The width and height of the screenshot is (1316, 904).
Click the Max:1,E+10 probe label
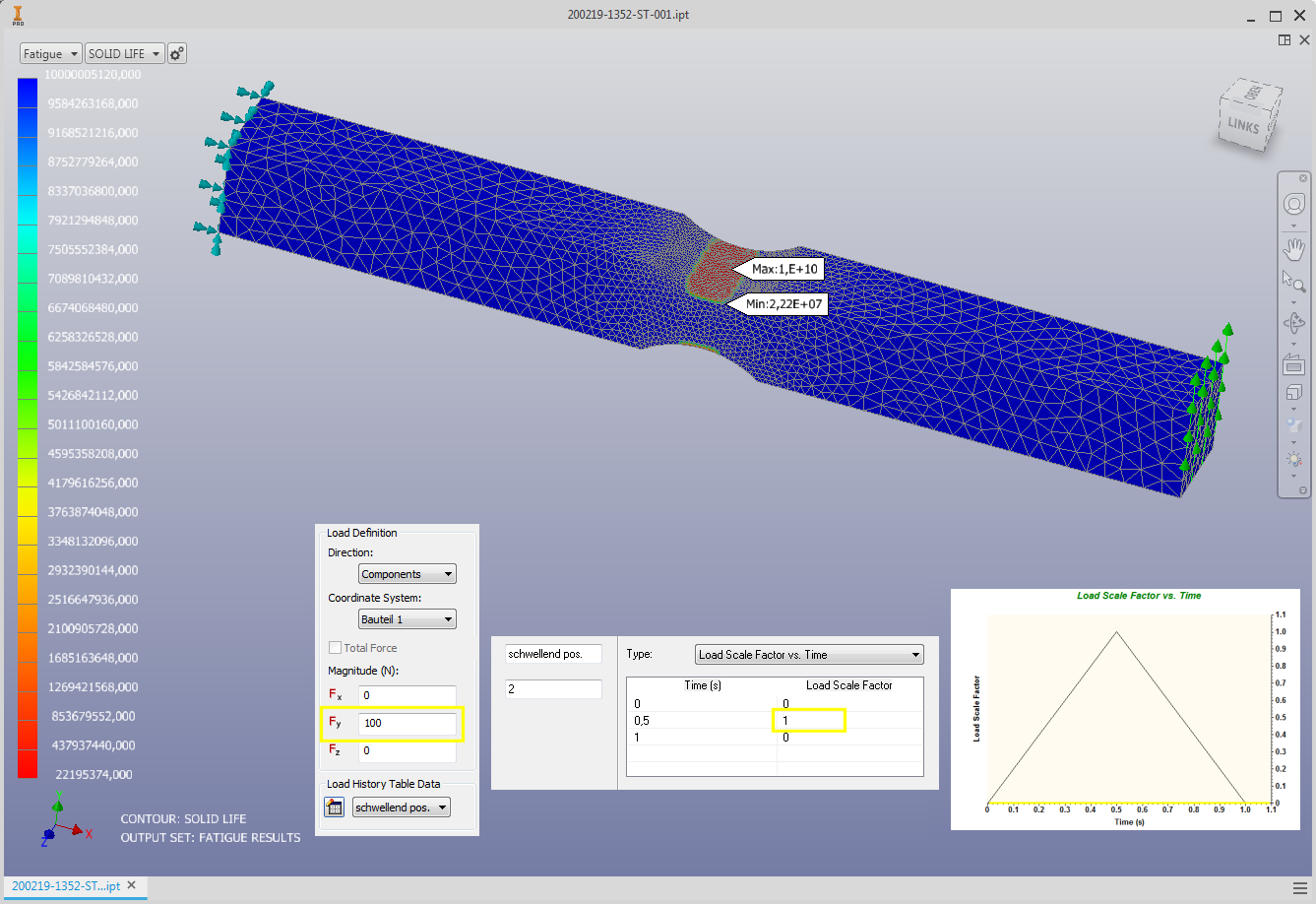click(x=784, y=269)
